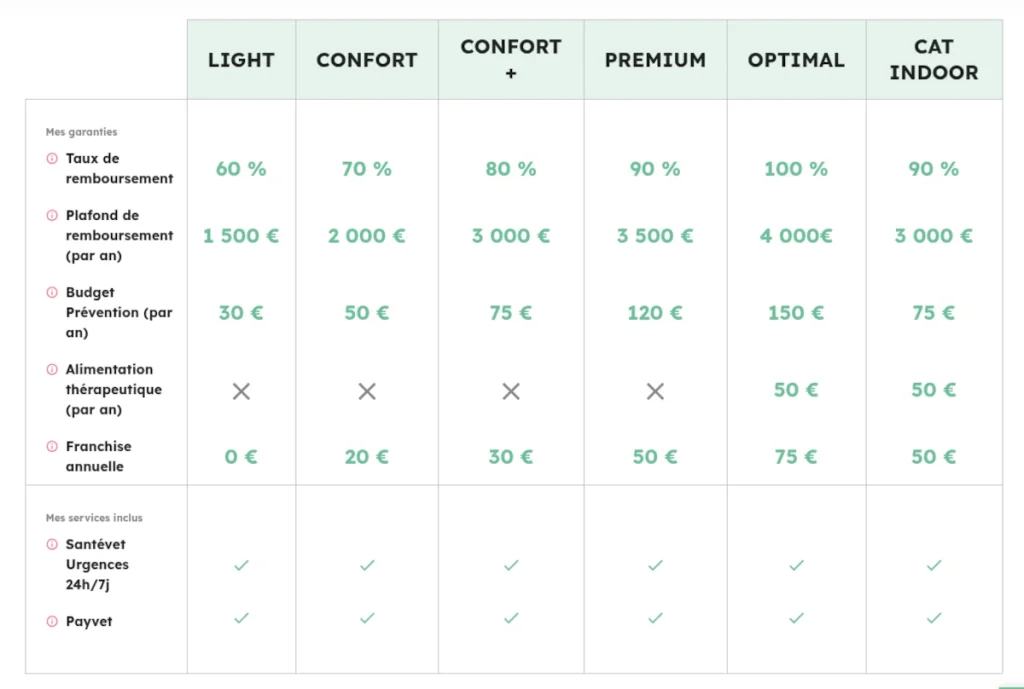Click the 100 % reimbursement rate value
The height and width of the screenshot is (689, 1024).
click(796, 169)
